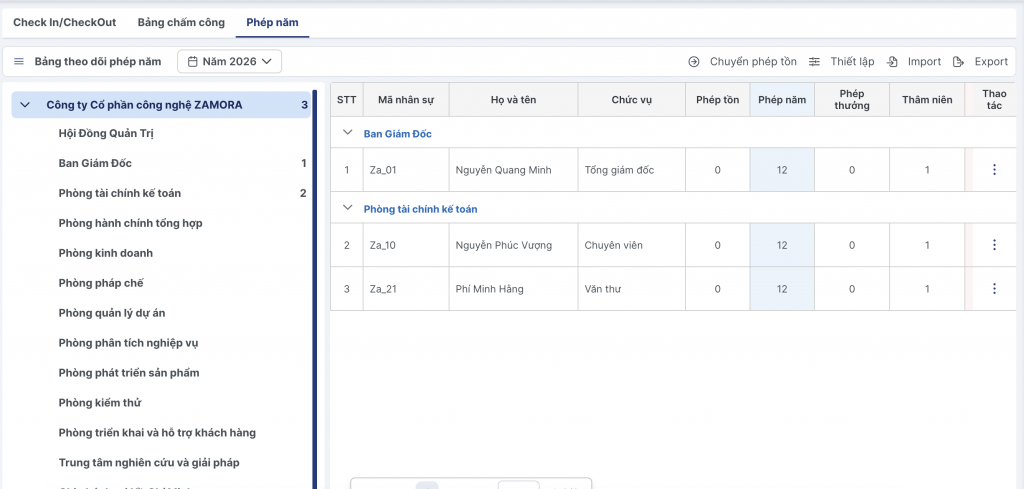Select Phòng kinh doanh department
Screen dimensions: 1024x489
click(x=106, y=253)
